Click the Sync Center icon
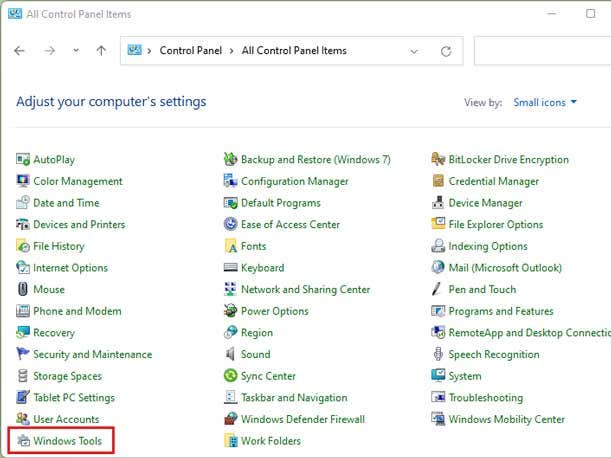The height and width of the screenshot is (458, 611). [231, 376]
